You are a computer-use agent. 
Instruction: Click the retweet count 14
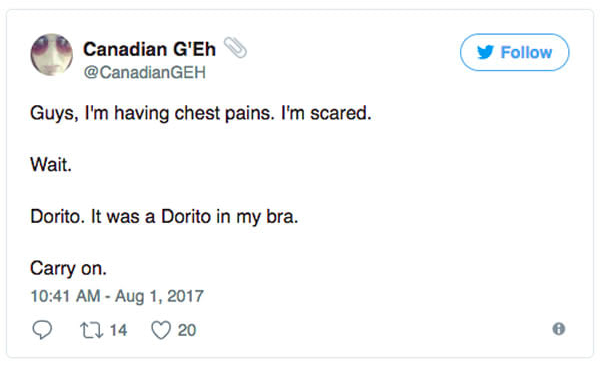click(118, 330)
